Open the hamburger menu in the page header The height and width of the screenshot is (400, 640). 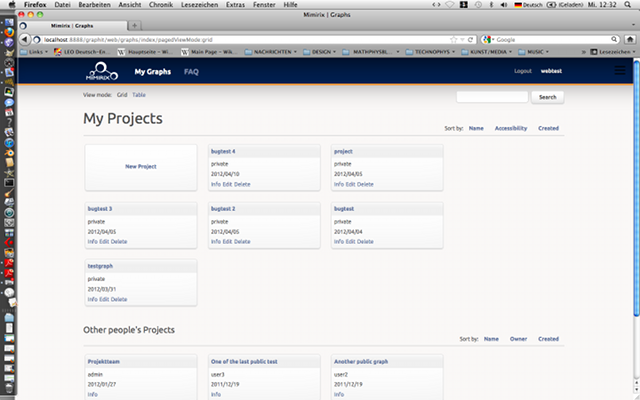(x=620, y=71)
